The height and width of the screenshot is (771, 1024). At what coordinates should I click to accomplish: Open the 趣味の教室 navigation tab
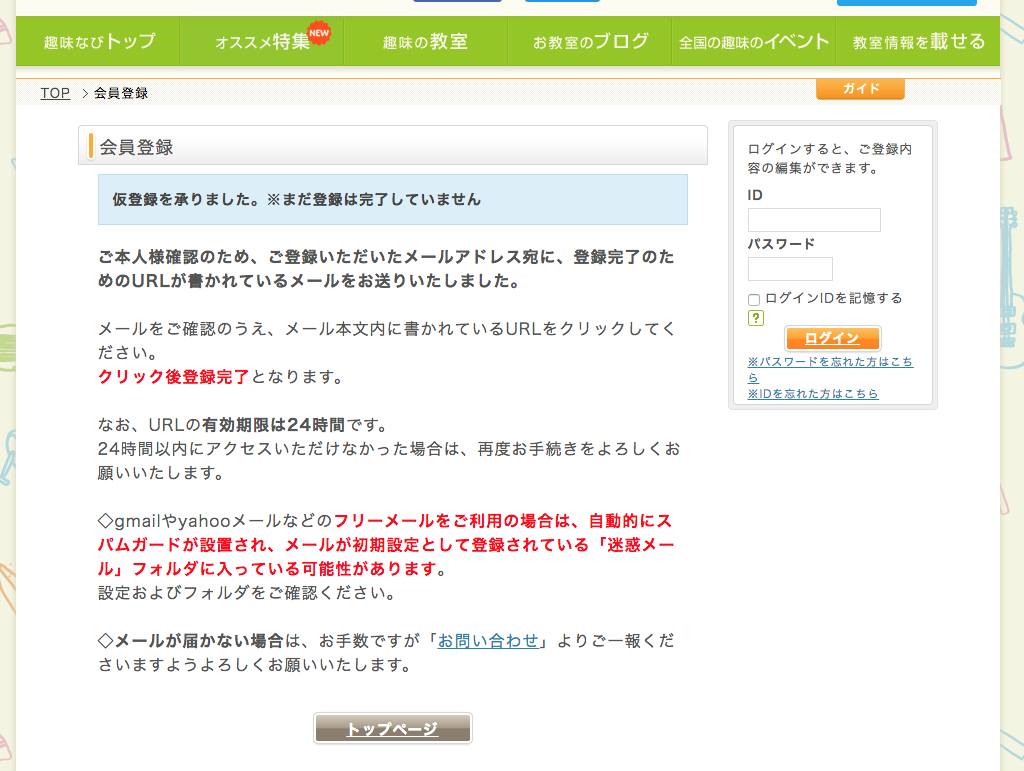(x=425, y=42)
